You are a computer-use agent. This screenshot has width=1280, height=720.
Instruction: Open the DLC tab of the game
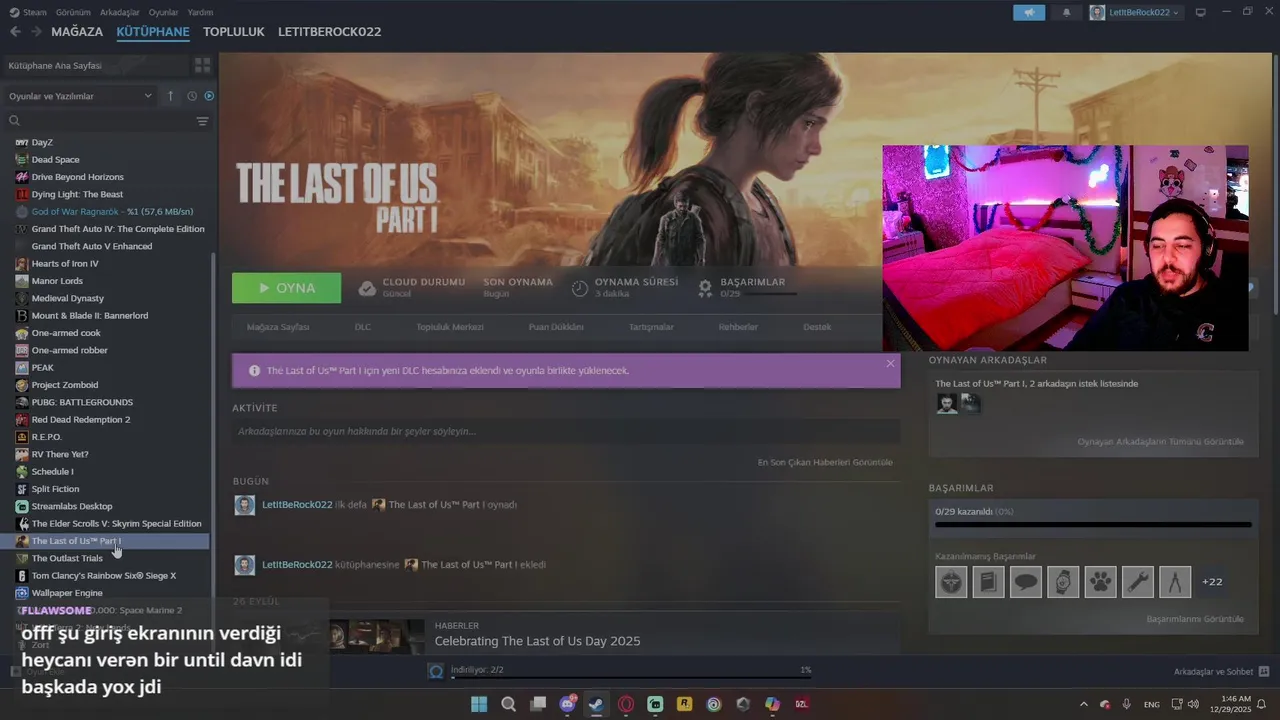362,327
